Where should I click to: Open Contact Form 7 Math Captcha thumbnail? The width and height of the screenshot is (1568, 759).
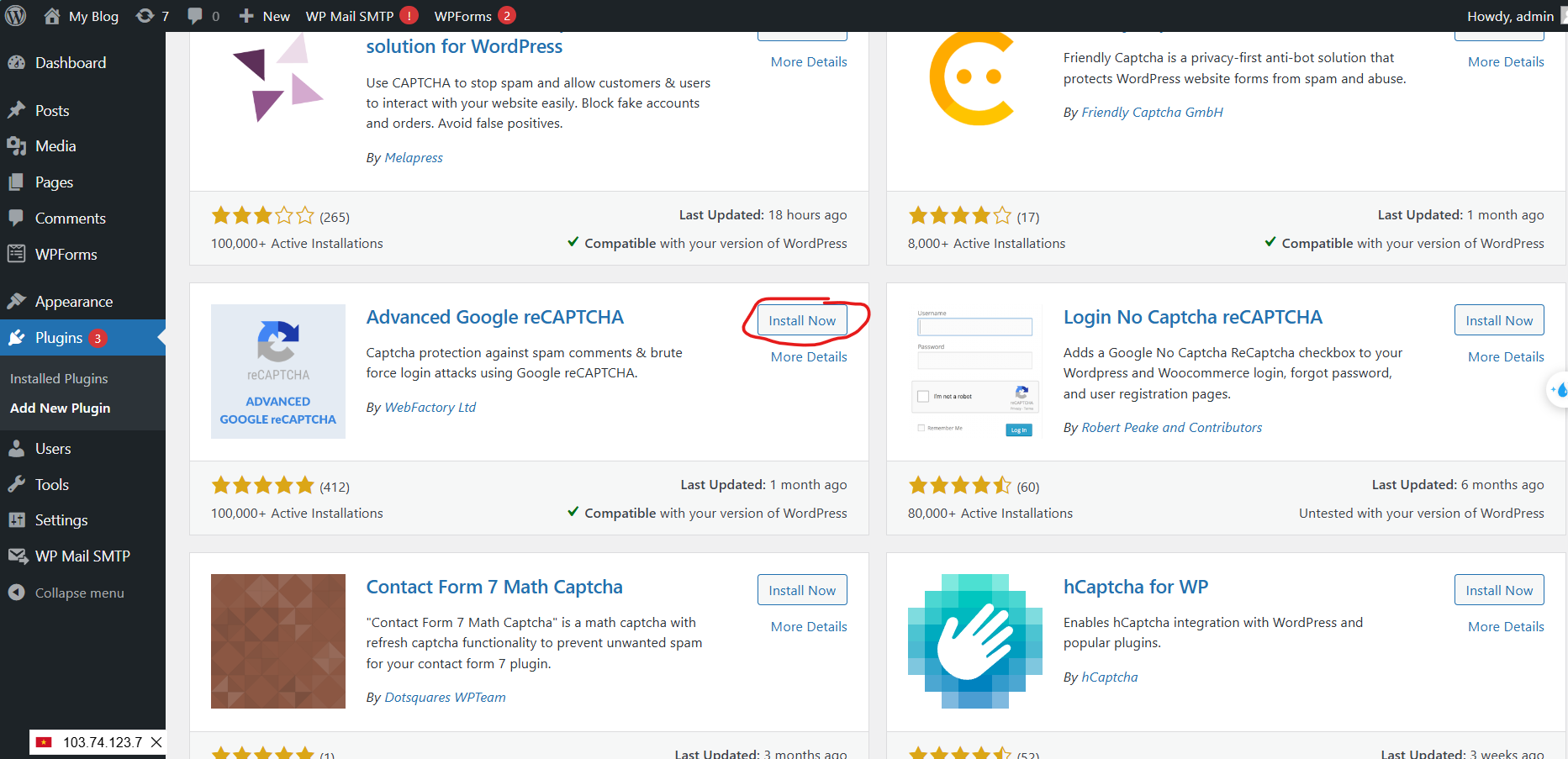(x=278, y=641)
